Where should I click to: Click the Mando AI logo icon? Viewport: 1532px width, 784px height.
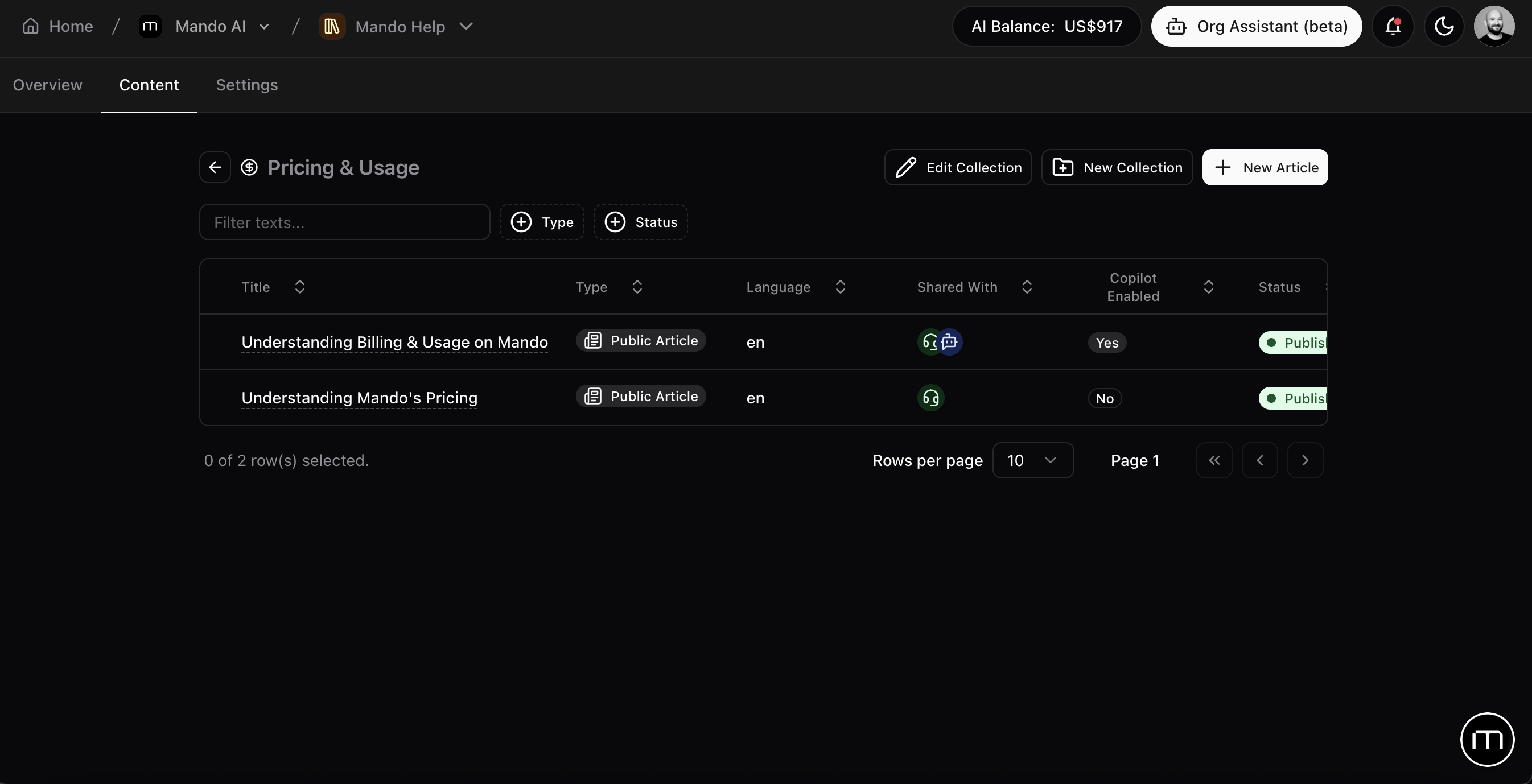[x=150, y=26]
